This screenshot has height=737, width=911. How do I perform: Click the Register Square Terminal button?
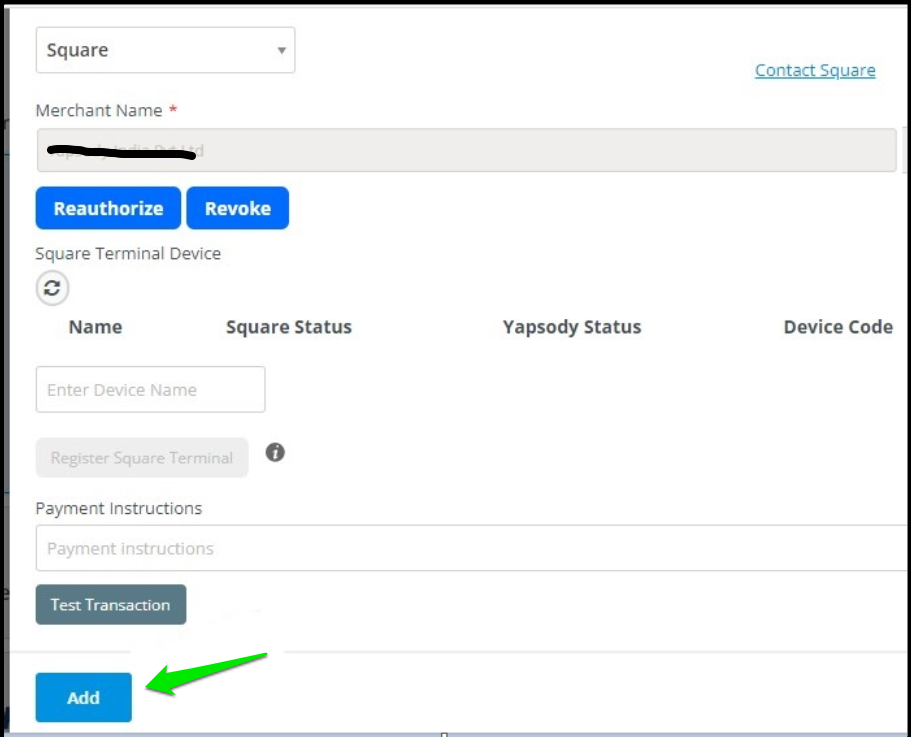(x=141, y=457)
